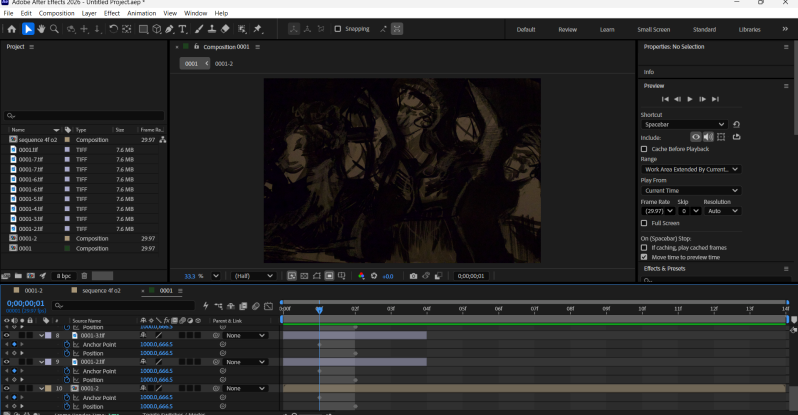Open the Frame Rate dropdown

click(x=658, y=211)
